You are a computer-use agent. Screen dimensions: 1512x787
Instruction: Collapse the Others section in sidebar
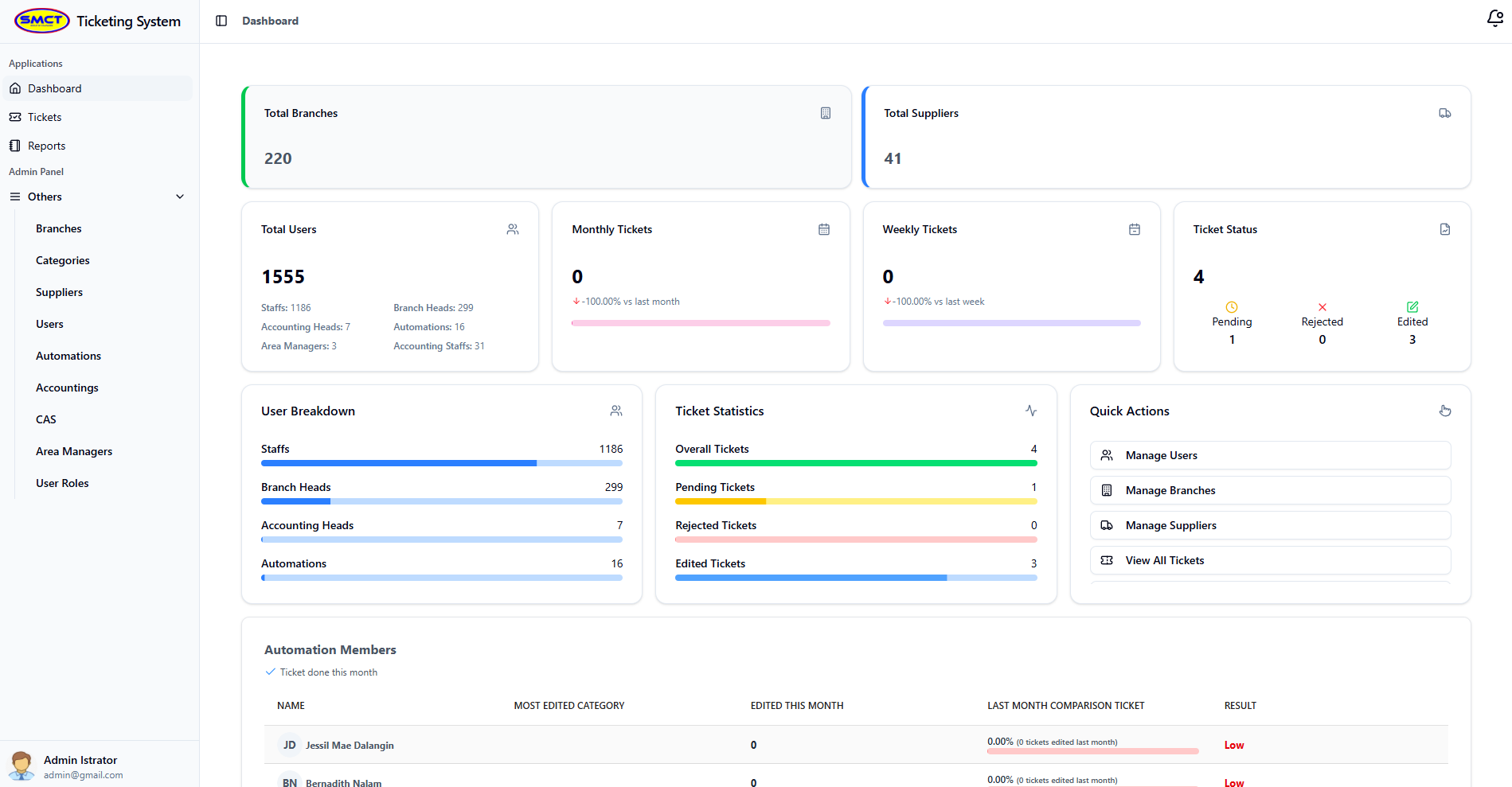[45, 197]
